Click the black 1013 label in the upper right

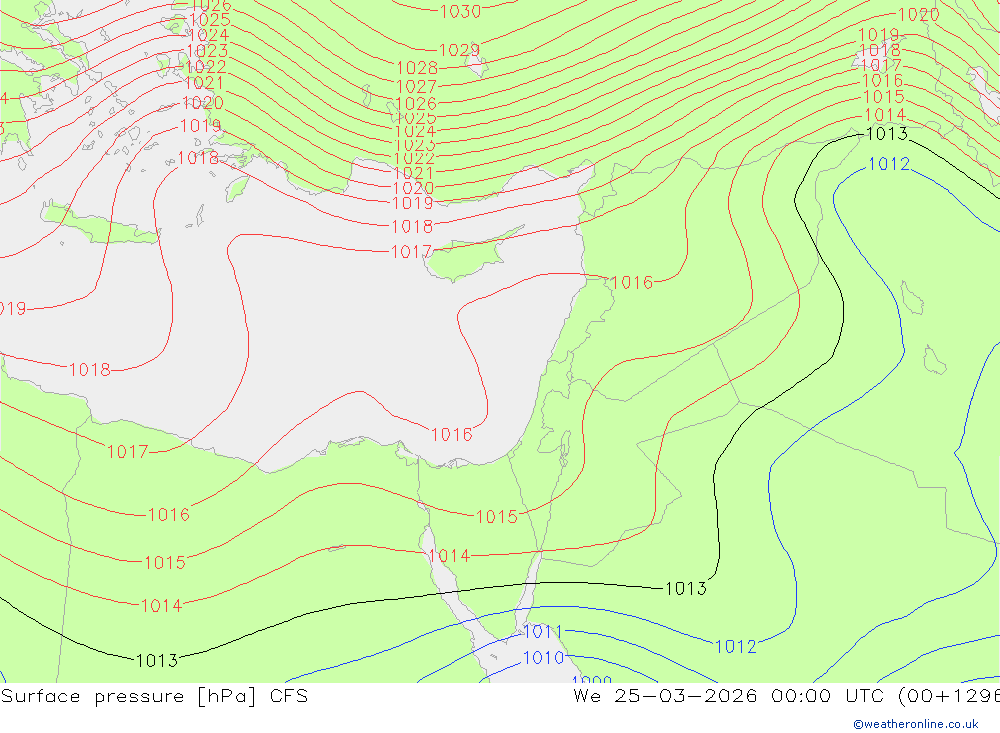point(886,133)
